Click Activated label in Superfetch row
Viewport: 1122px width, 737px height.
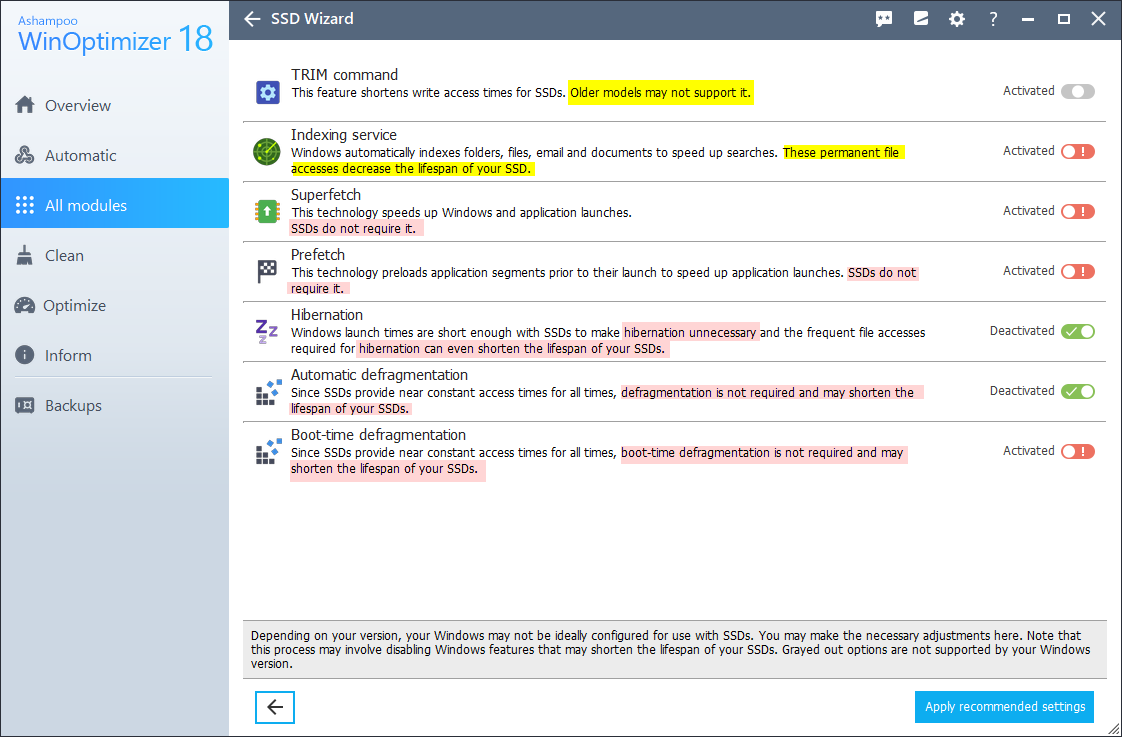pyautogui.click(x=1028, y=210)
